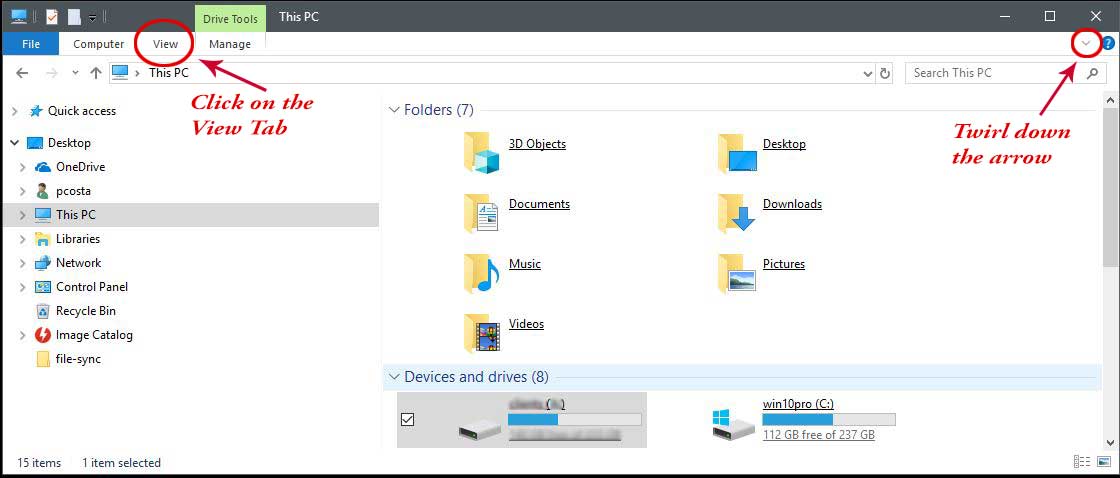Open the address bar history dropdown
Screen dimensions: 1120x478
click(x=868, y=73)
